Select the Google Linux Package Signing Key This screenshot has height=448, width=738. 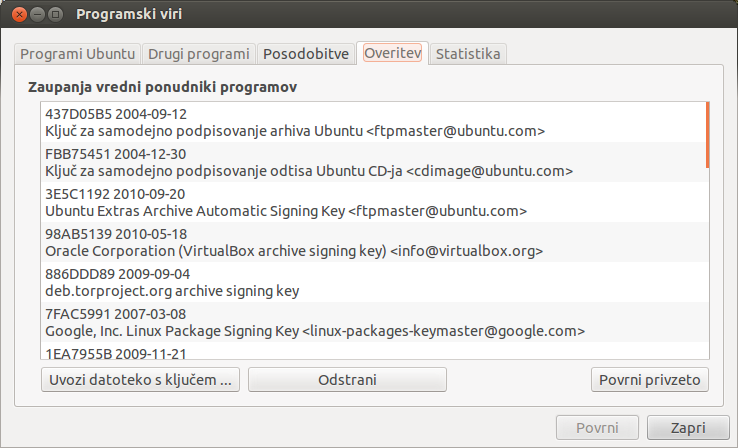pyautogui.click(x=374, y=322)
